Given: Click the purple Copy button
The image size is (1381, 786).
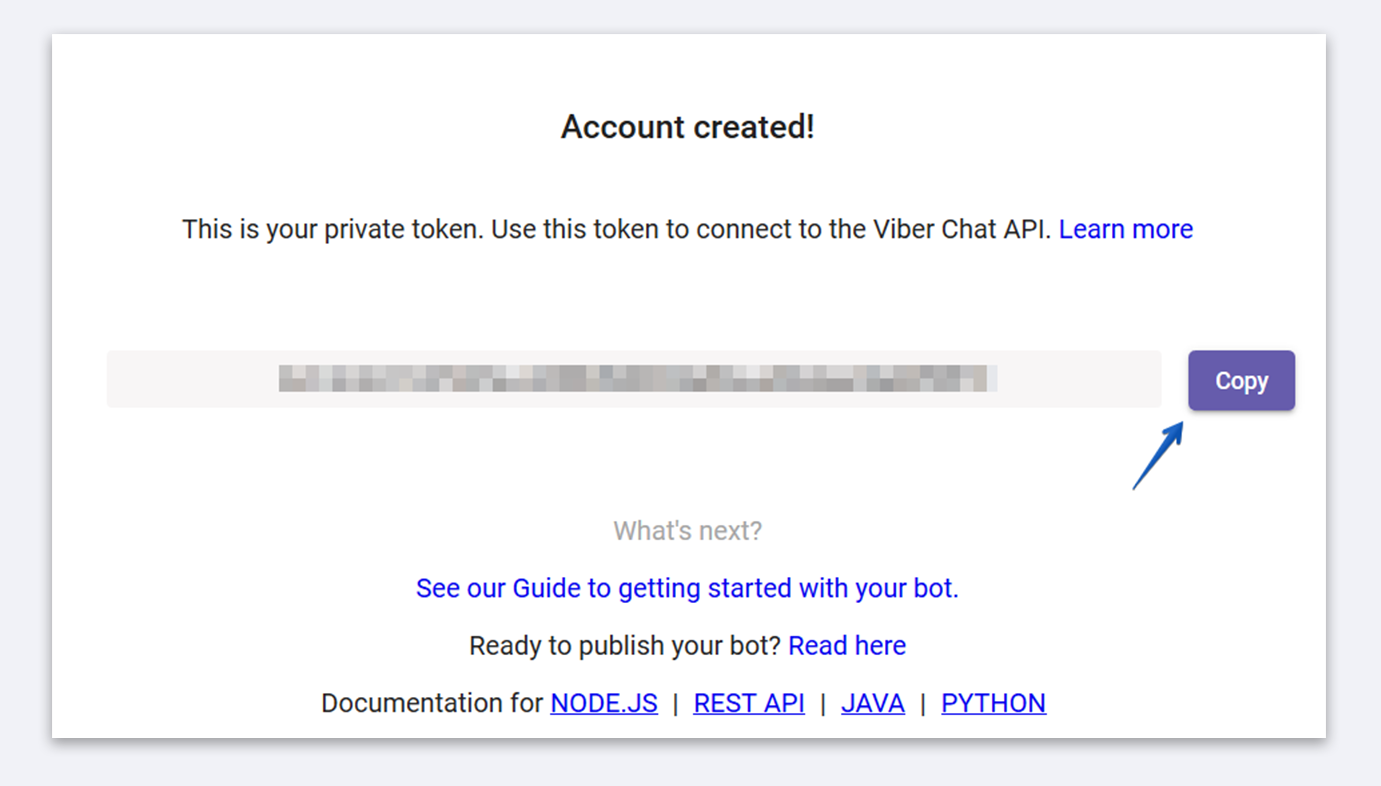Looking at the screenshot, I should pyautogui.click(x=1241, y=381).
